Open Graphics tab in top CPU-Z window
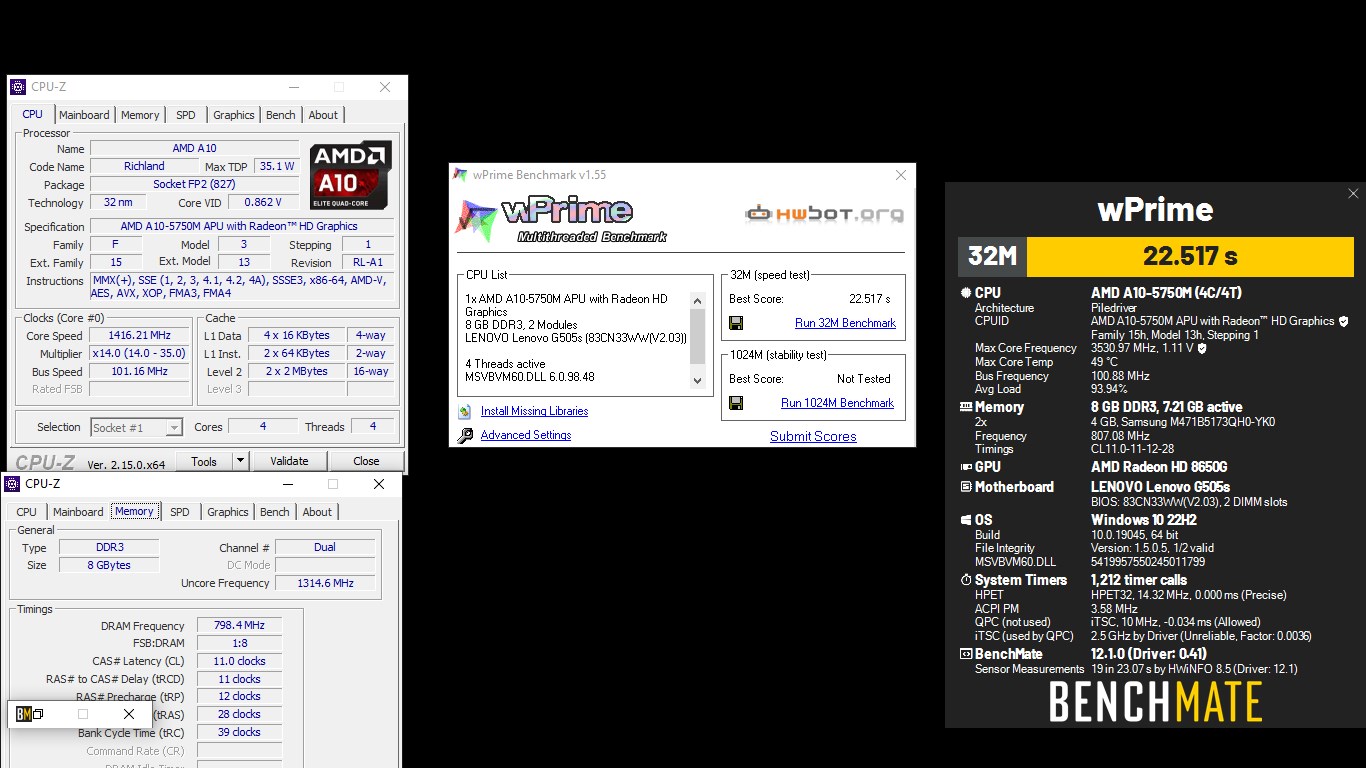 click(234, 115)
